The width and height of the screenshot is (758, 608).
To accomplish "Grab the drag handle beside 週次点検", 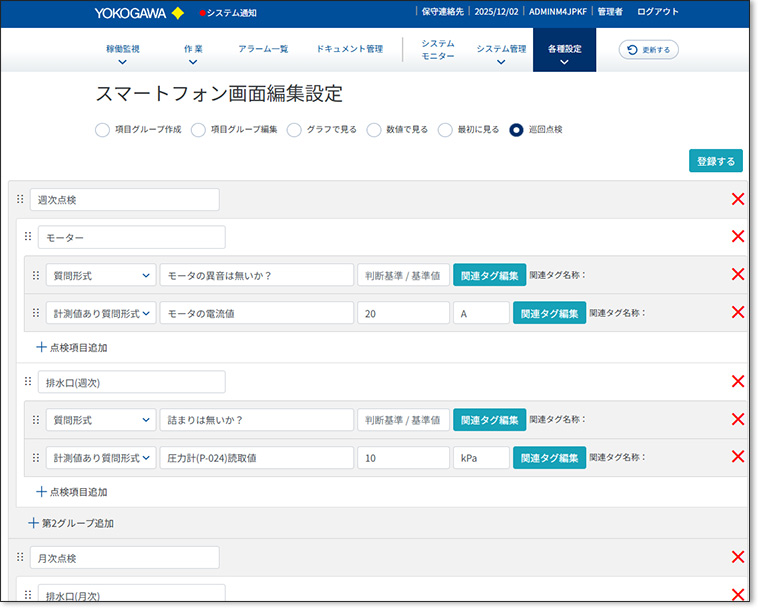I will 20,199.
